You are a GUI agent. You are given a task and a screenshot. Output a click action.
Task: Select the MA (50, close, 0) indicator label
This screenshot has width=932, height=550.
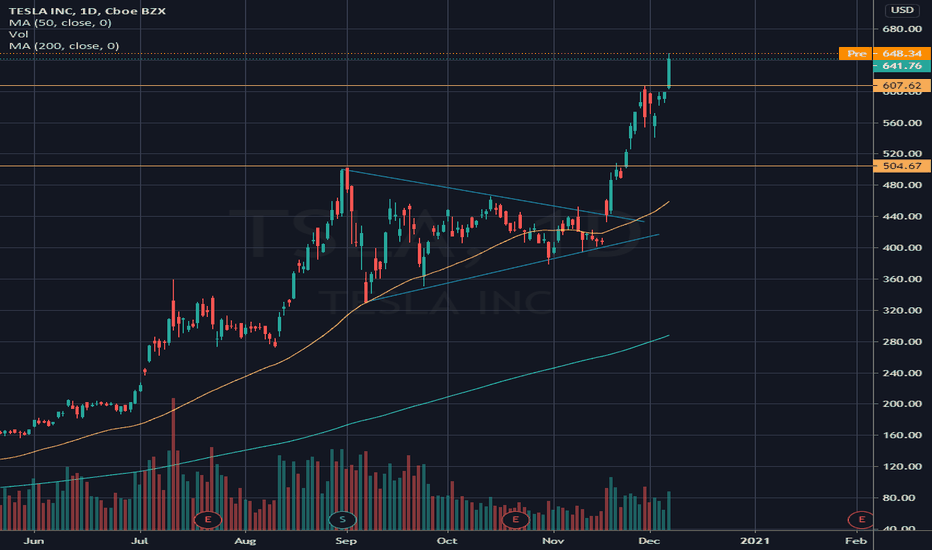60,23
